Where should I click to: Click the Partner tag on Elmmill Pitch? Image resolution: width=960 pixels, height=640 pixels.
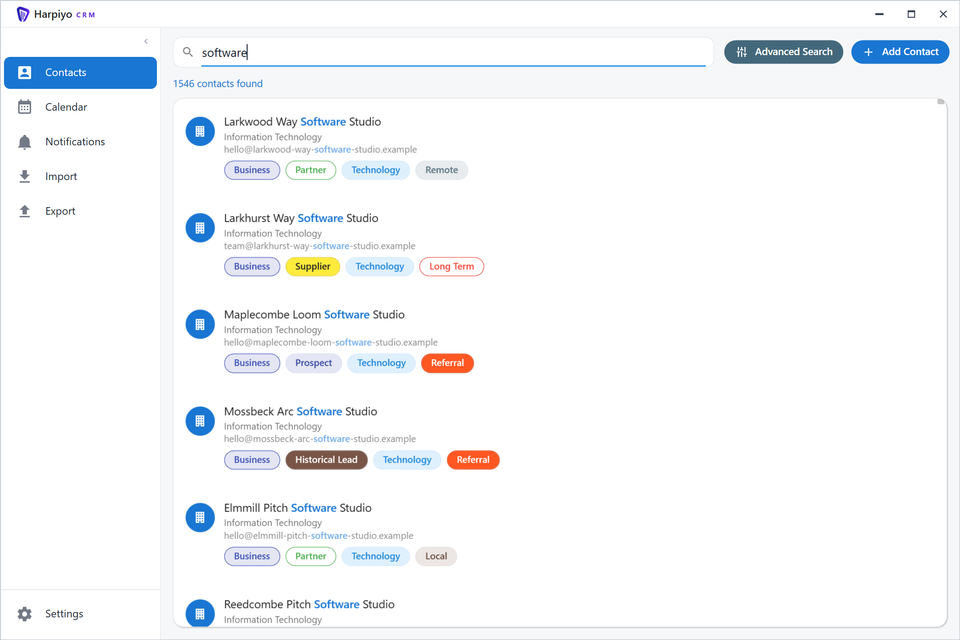tap(310, 556)
